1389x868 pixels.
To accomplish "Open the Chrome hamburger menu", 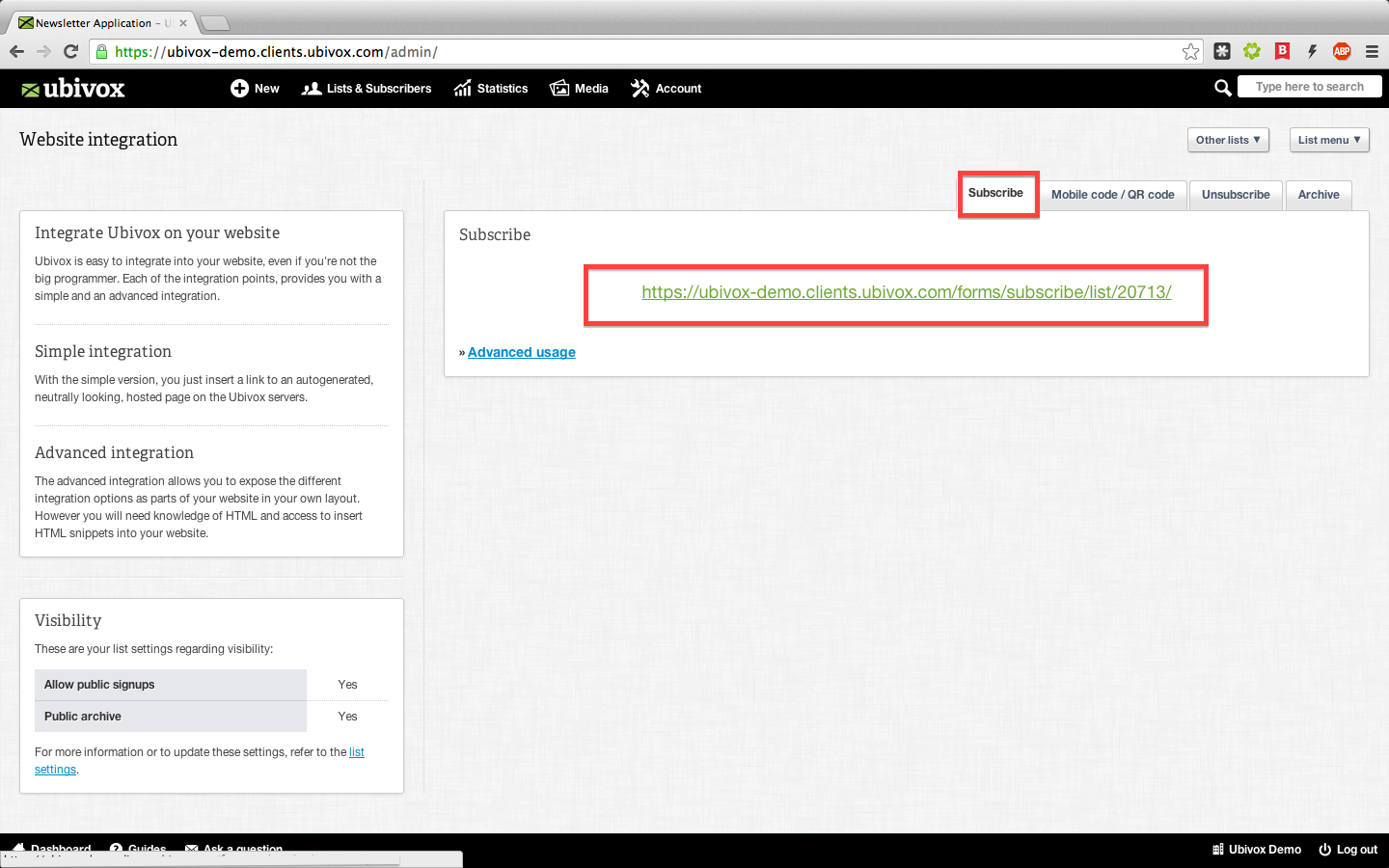I will click(x=1372, y=52).
